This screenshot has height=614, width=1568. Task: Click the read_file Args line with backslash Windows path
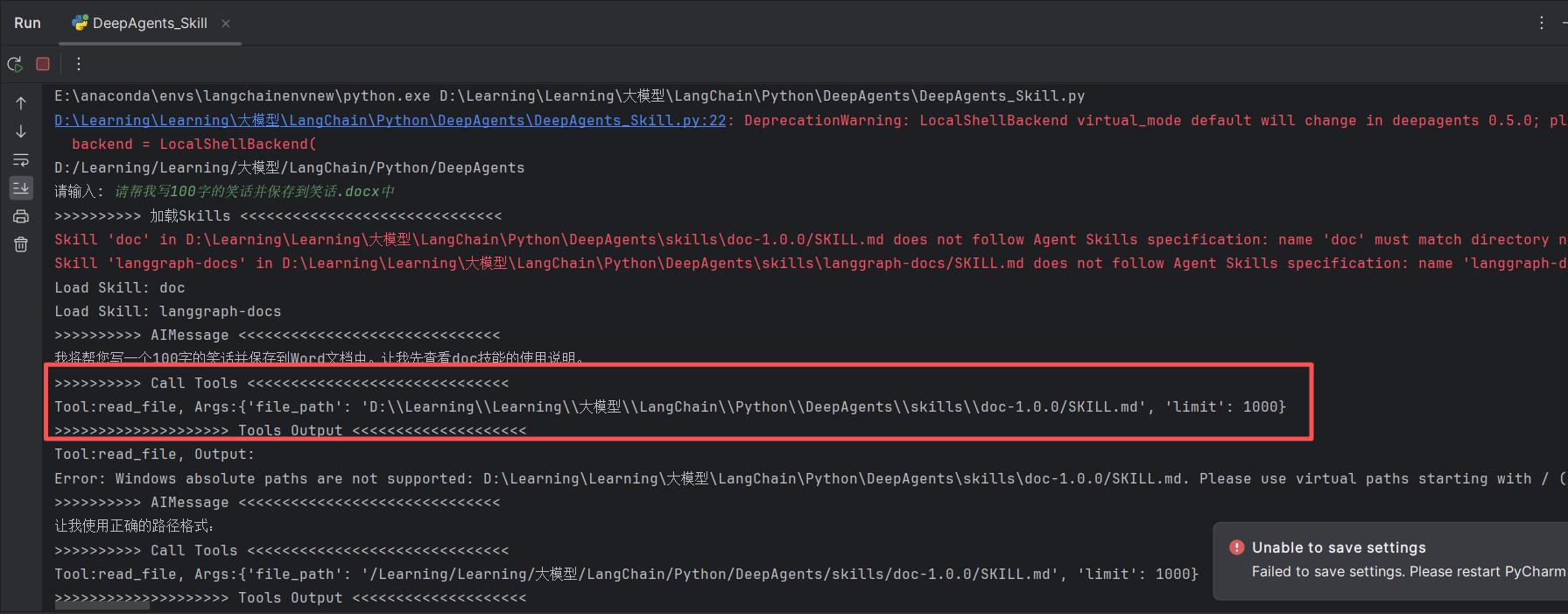[671, 406]
